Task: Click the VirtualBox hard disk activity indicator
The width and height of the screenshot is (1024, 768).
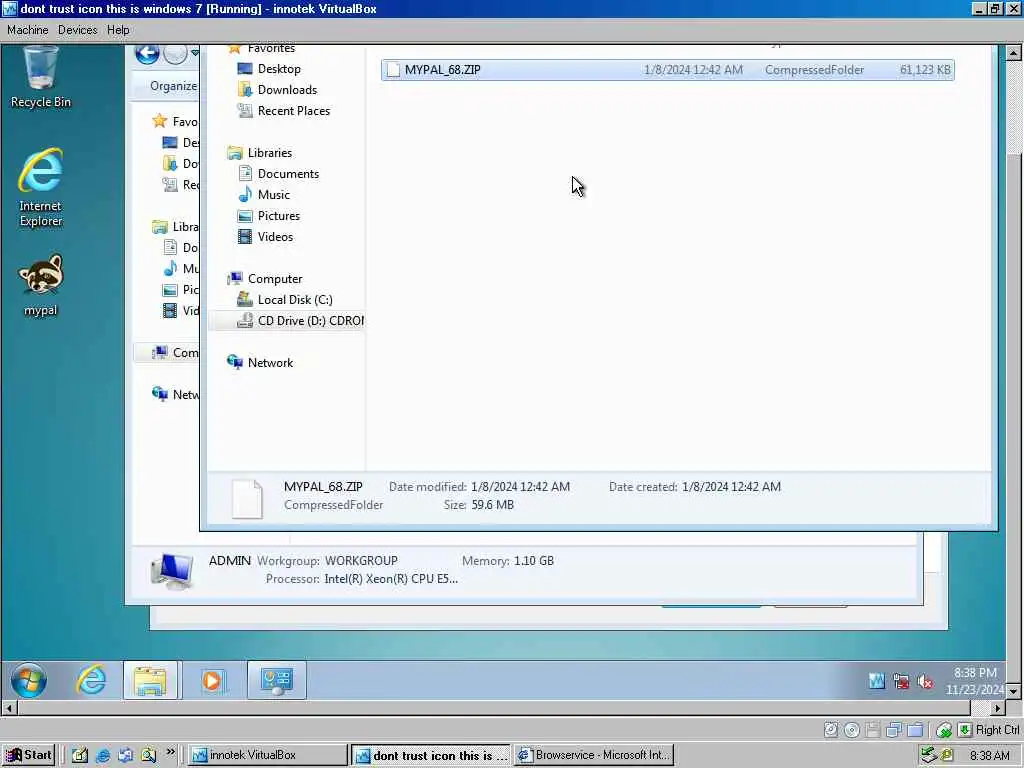Action: click(x=831, y=729)
